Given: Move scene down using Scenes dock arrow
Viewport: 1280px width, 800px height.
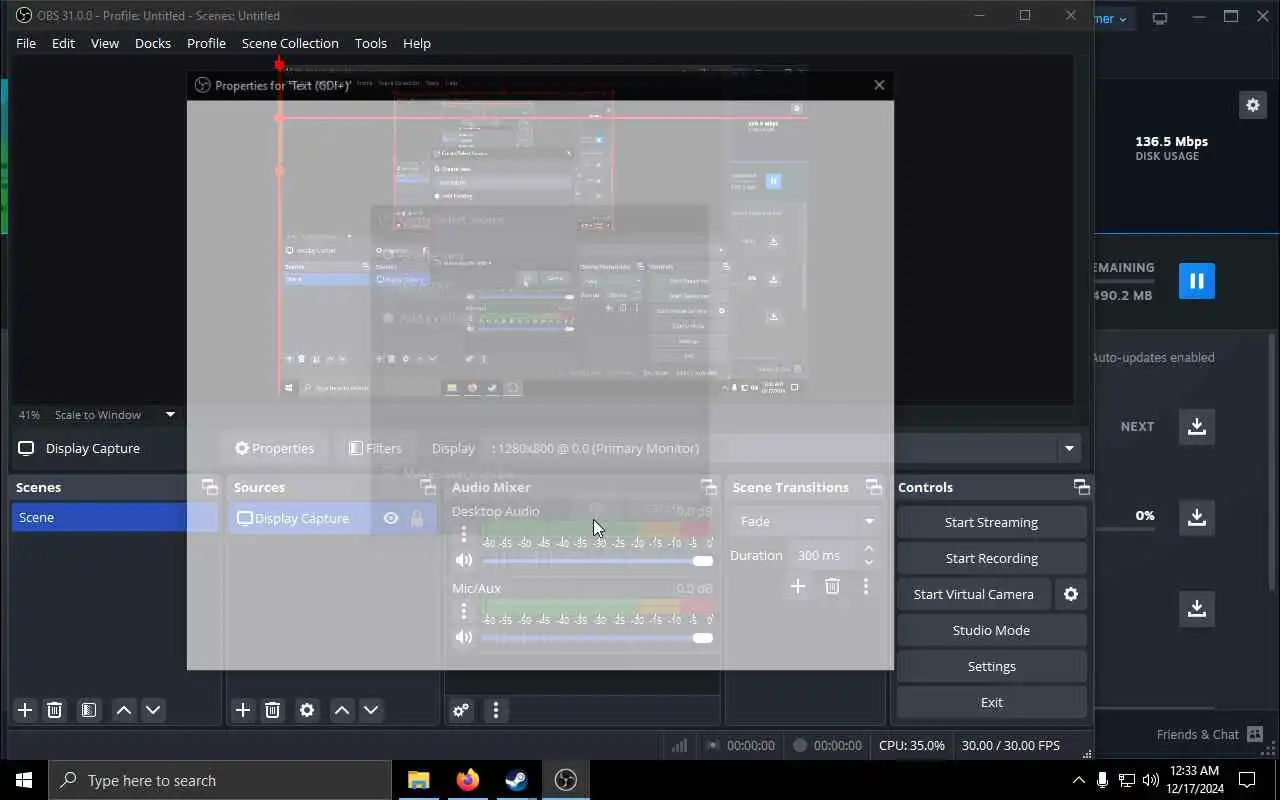Looking at the screenshot, I should coord(153,710).
